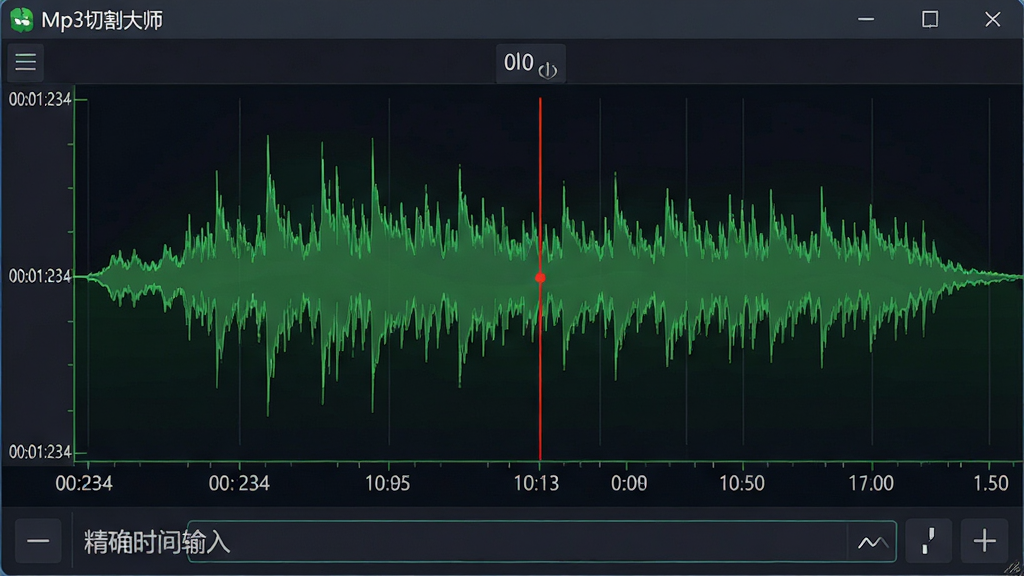Click the plus button at bottom right

(984, 541)
